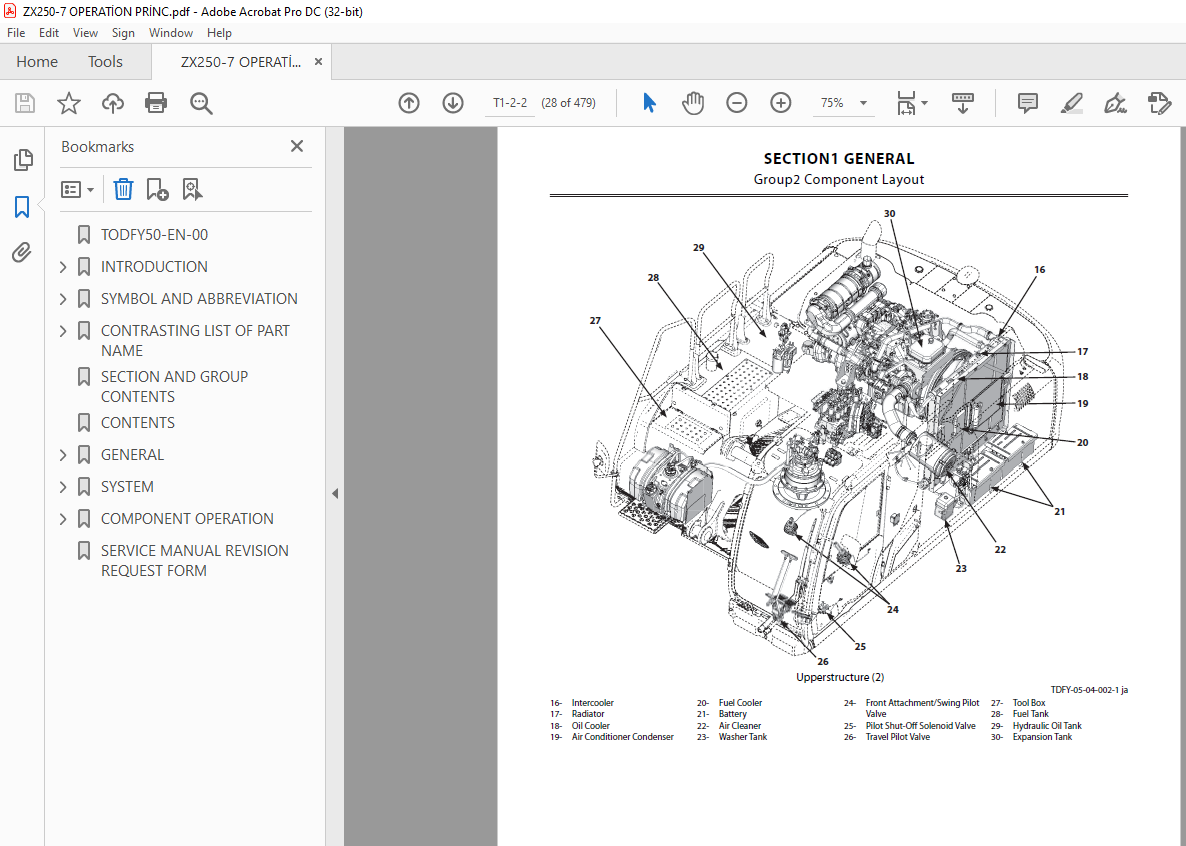This screenshot has height=846, width=1186.
Task: Close the ZX250-7 document tab
Action: [318, 62]
